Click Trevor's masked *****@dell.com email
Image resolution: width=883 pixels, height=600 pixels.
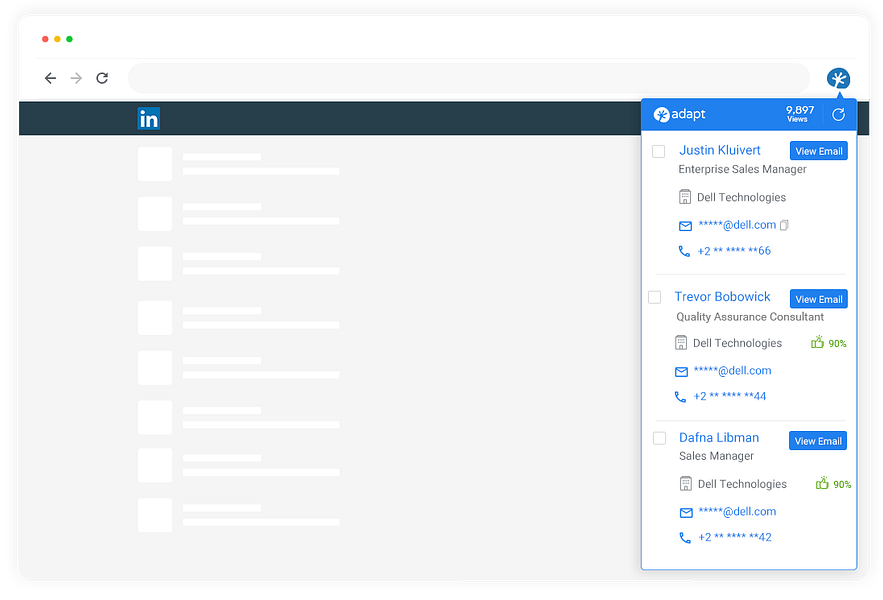[733, 371]
